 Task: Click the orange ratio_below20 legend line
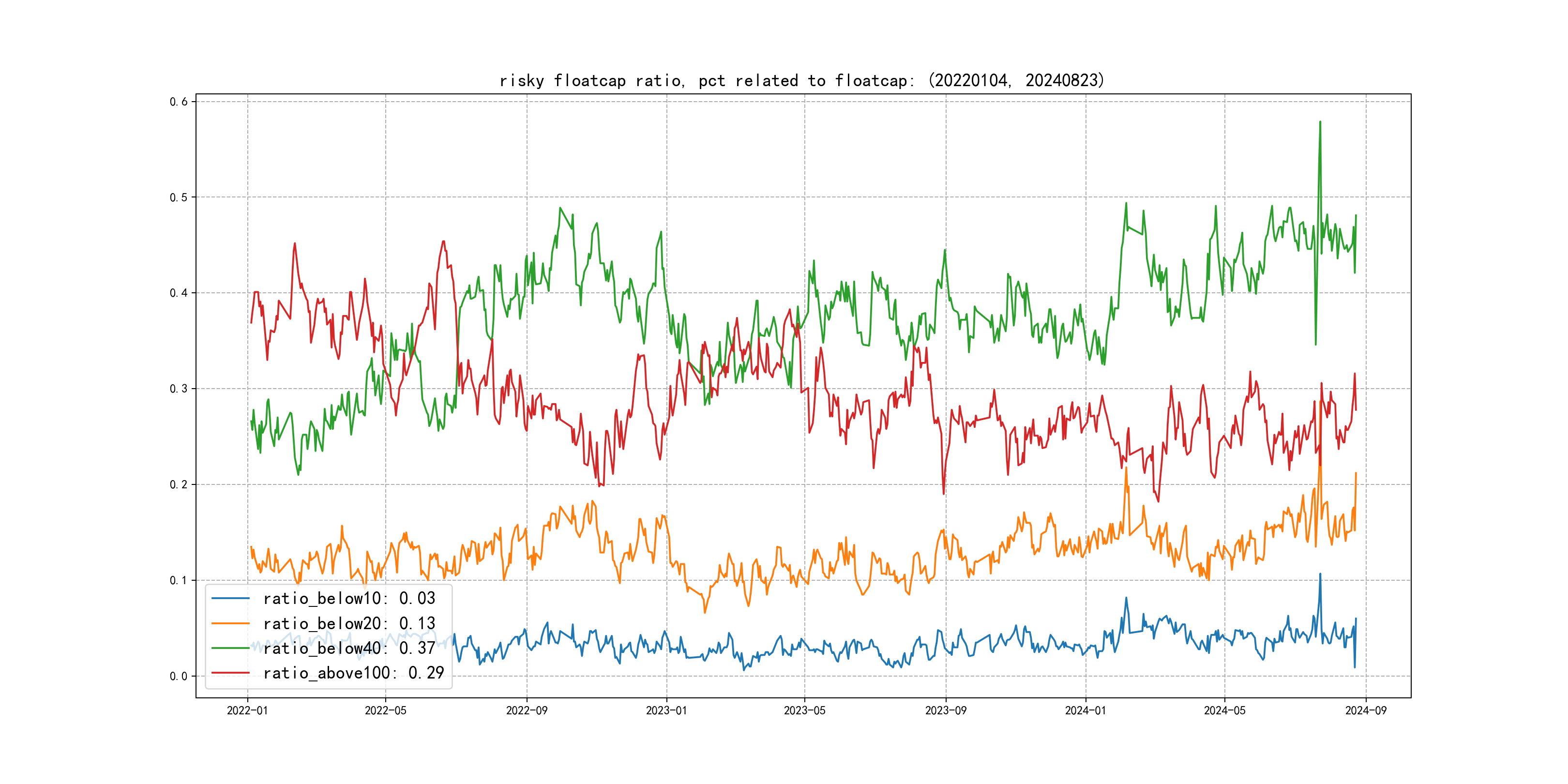[x=230, y=623]
